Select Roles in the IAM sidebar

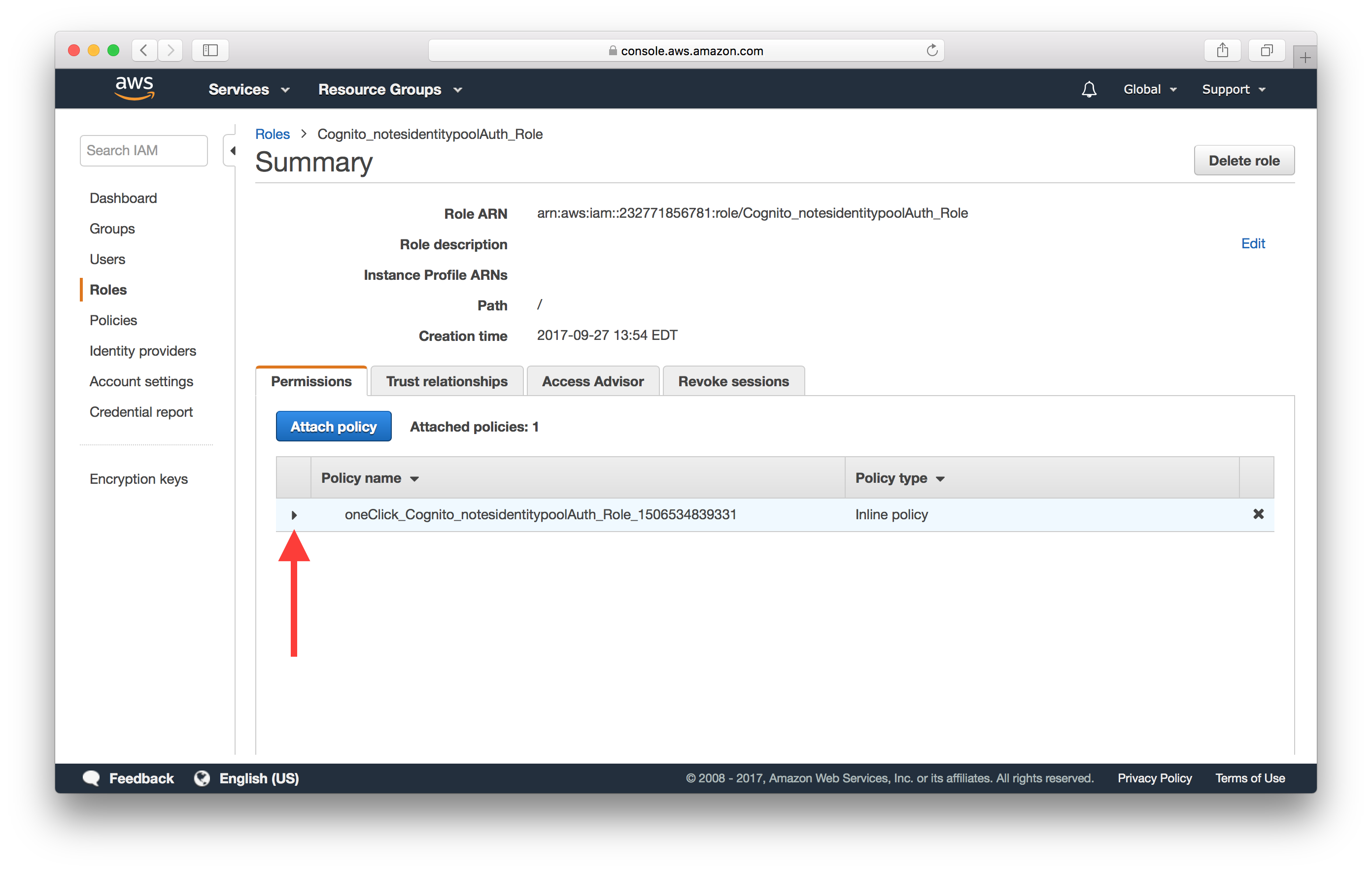click(108, 289)
